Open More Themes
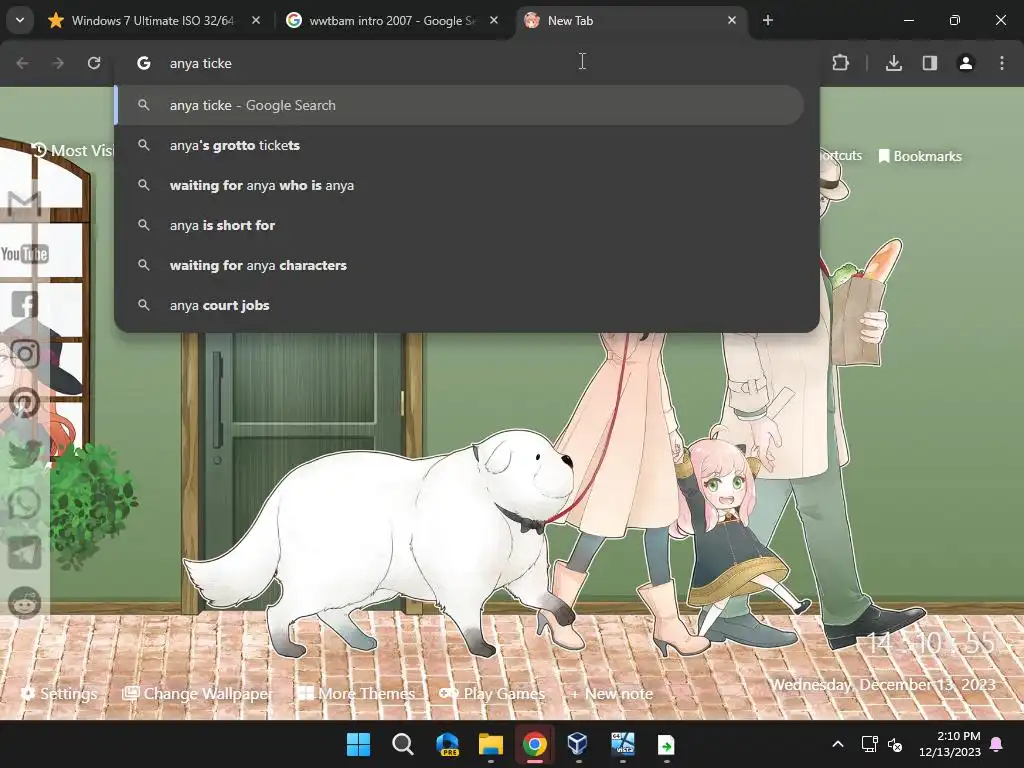The width and height of the screenshot is (1024, 768). point(357,694)
